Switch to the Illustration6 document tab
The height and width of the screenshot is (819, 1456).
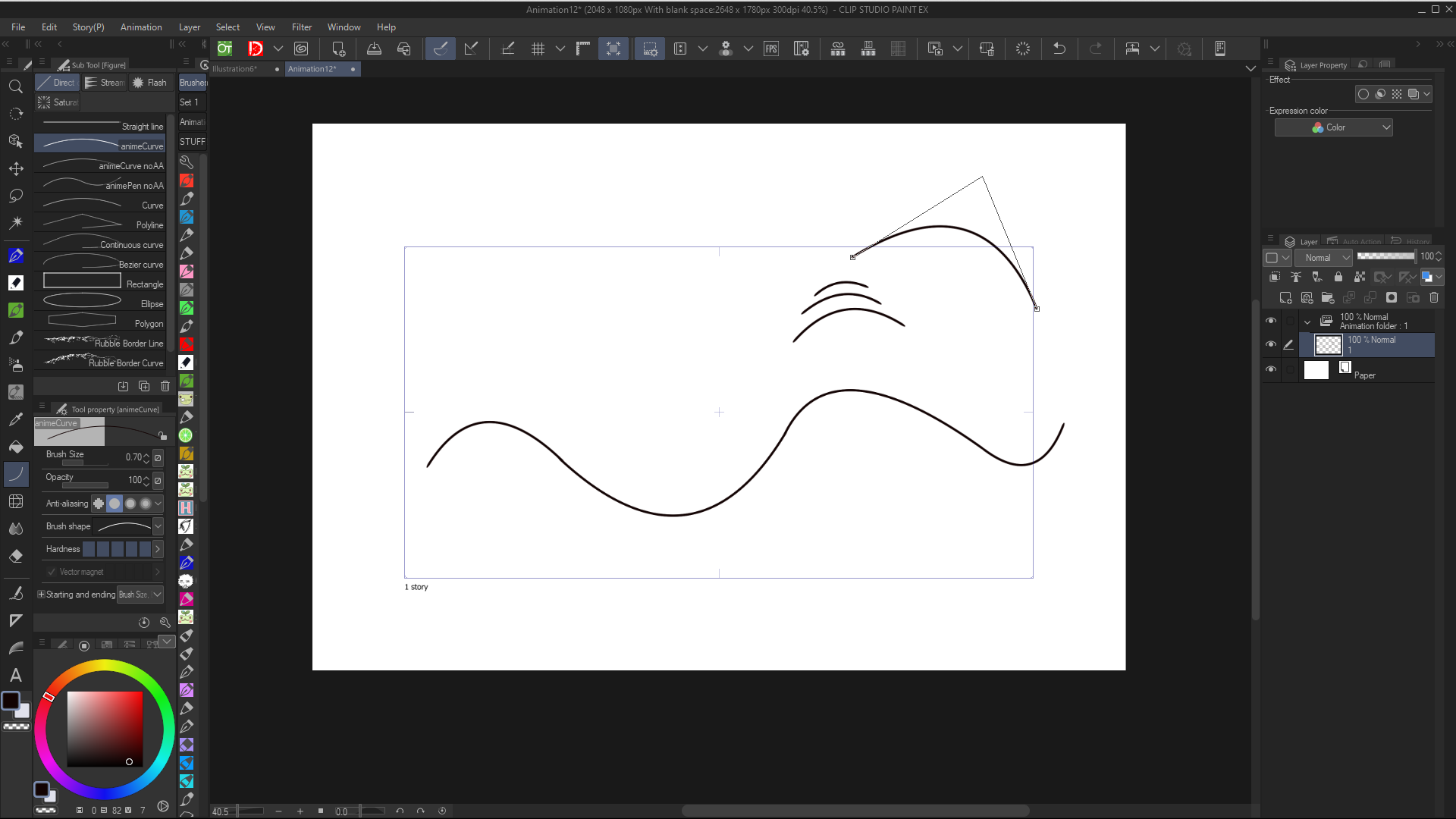tap(235, 69)
